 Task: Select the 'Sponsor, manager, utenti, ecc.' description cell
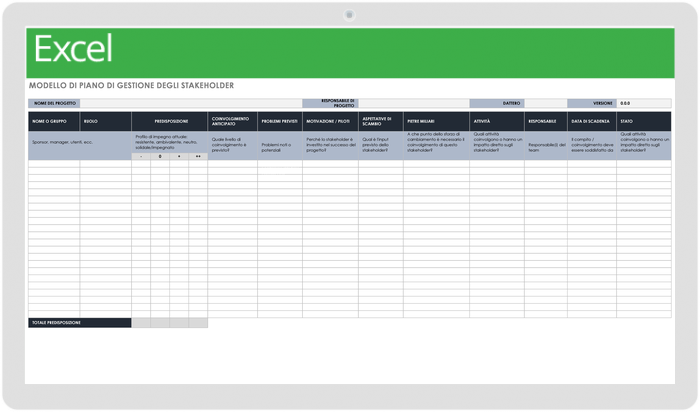point(80,146)
